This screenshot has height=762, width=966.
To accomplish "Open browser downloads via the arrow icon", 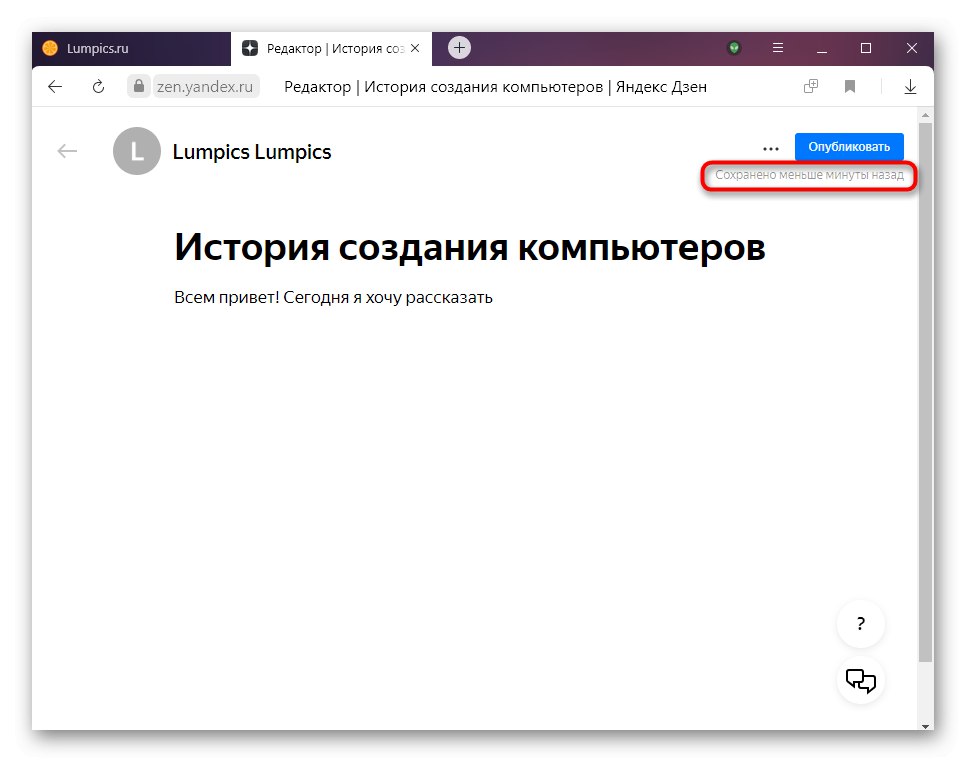I will click(x=910, y=86).
